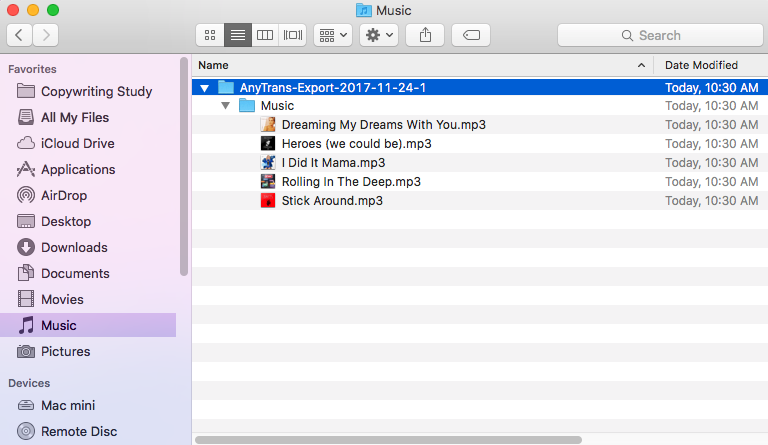Click the iCloud Drive cloud icon

coord(26,143)
